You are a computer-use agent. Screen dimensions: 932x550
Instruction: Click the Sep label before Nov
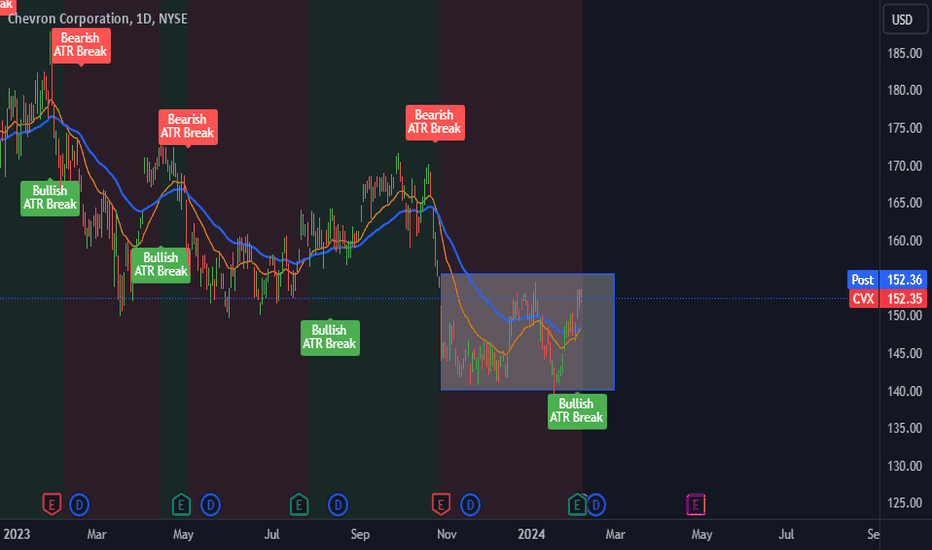tap(360, 534)
